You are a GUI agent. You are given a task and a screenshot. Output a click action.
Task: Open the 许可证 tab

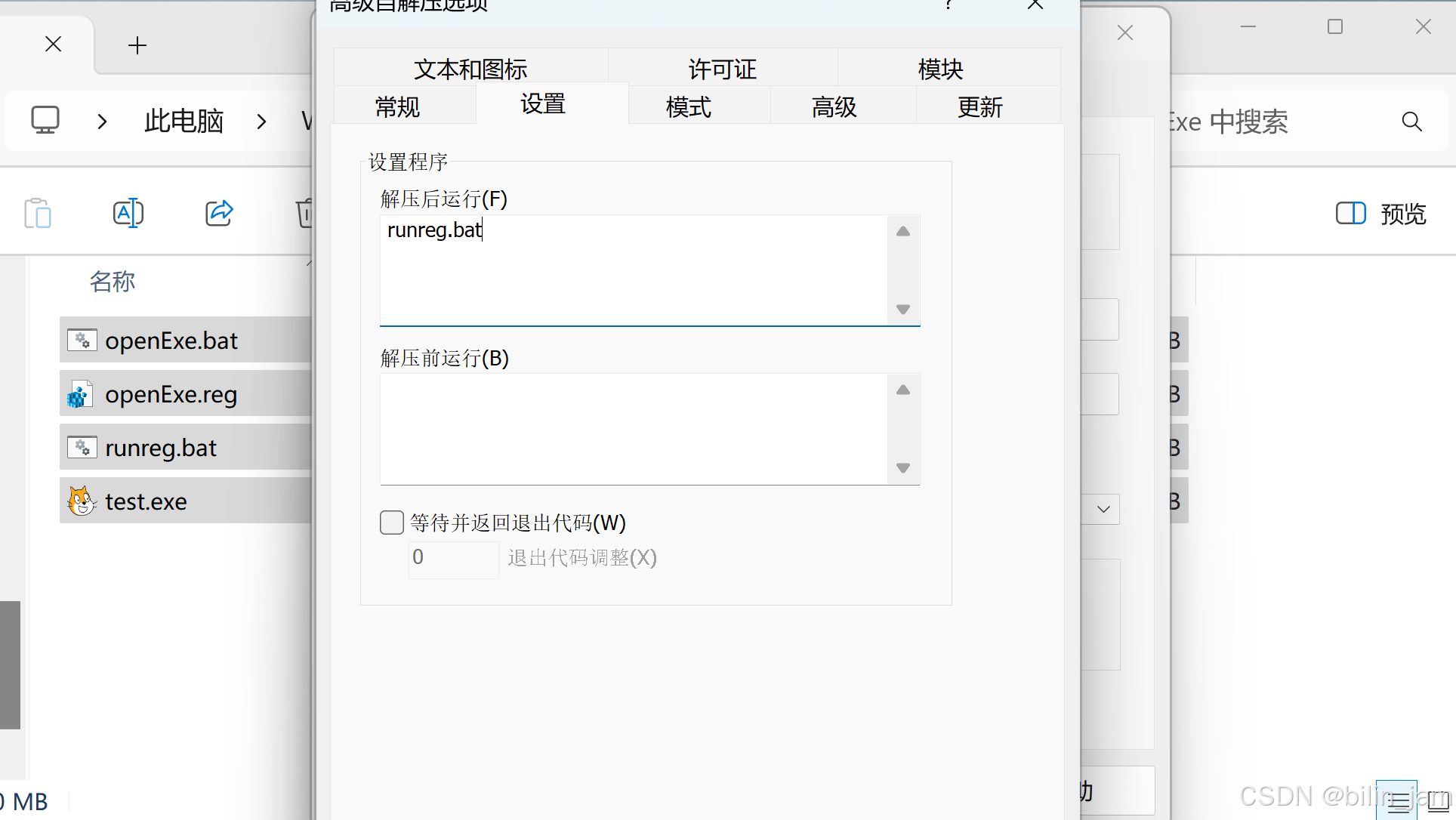coord(722,69)
